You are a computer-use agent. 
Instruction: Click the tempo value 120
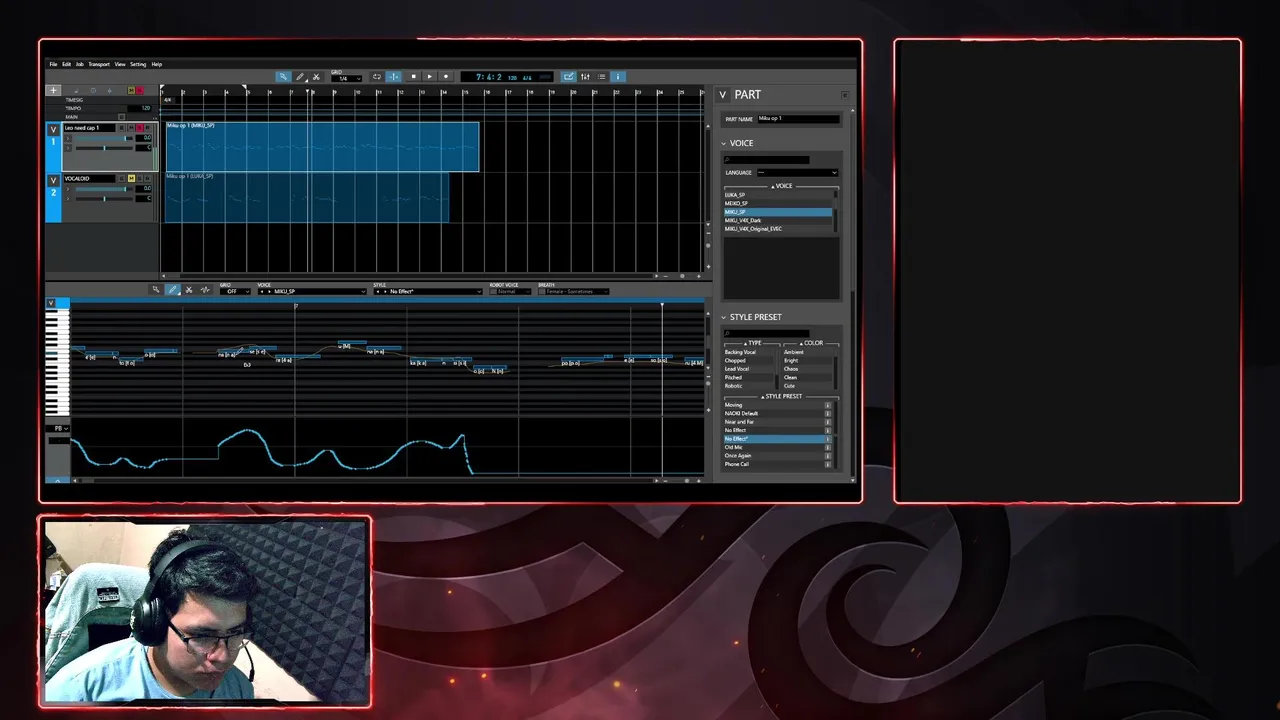pos(139,108)
